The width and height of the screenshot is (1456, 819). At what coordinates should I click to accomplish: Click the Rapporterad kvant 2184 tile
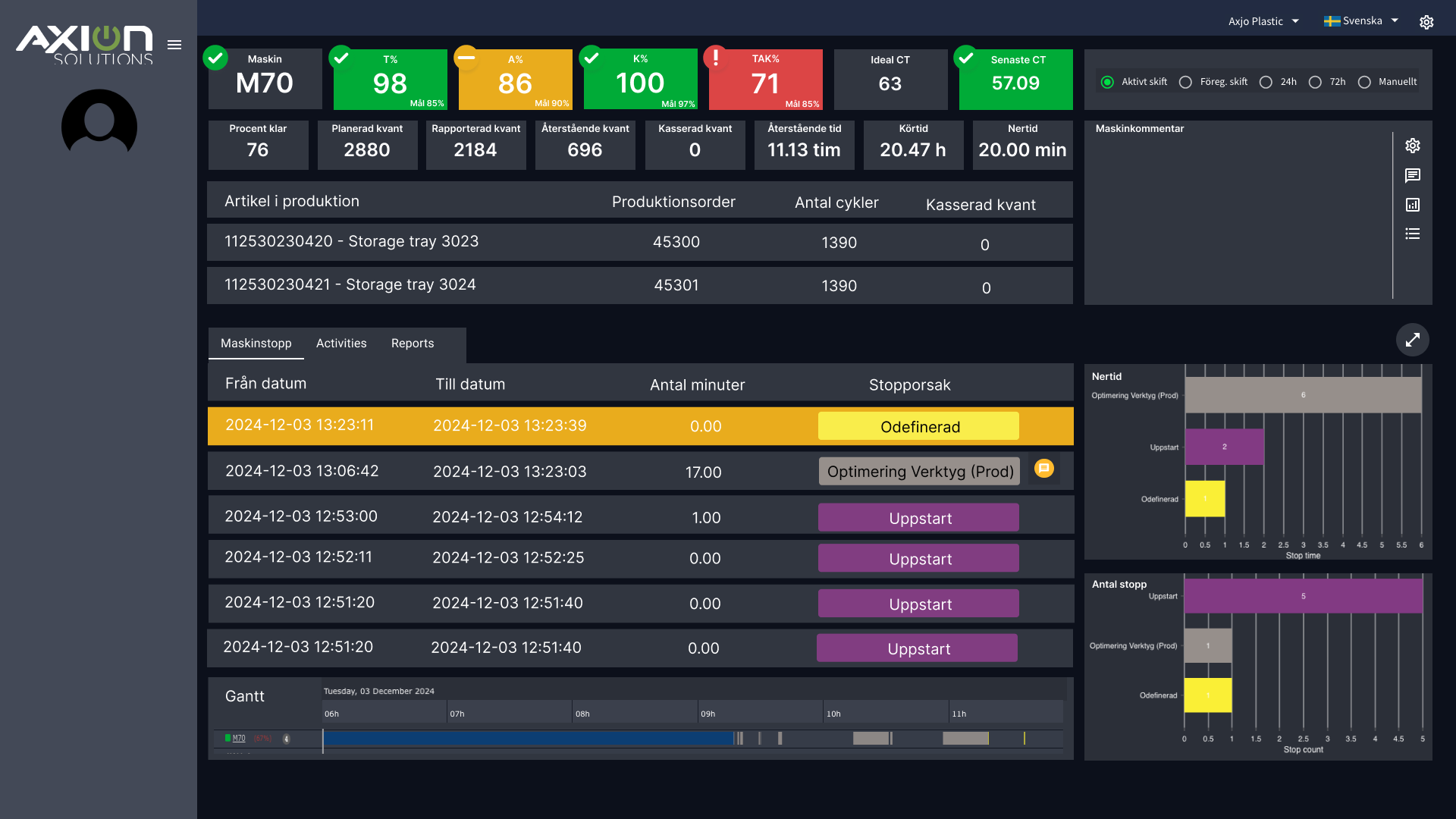tap(476, 145)
